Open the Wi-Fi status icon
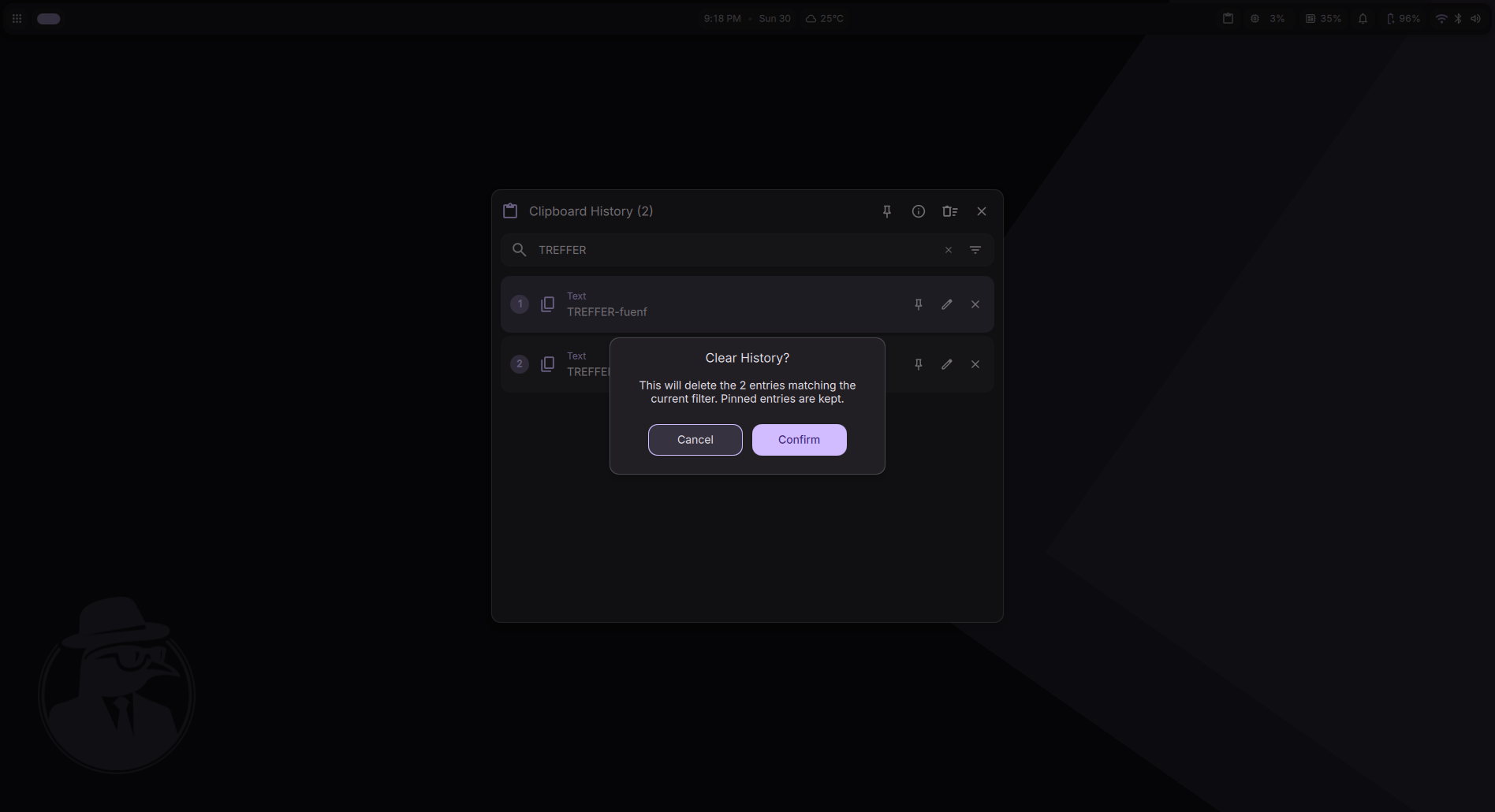This screenshot has width=1495, height=812. pos(1441,19)
